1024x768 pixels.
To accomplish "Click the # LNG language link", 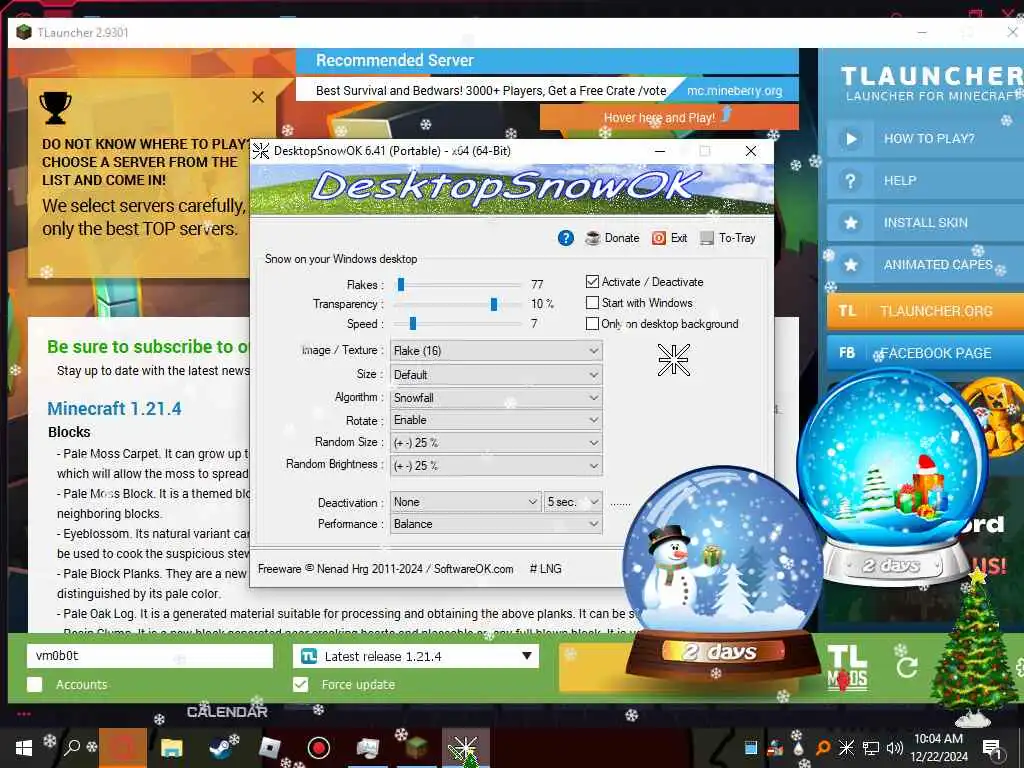I will click(545, 569).
